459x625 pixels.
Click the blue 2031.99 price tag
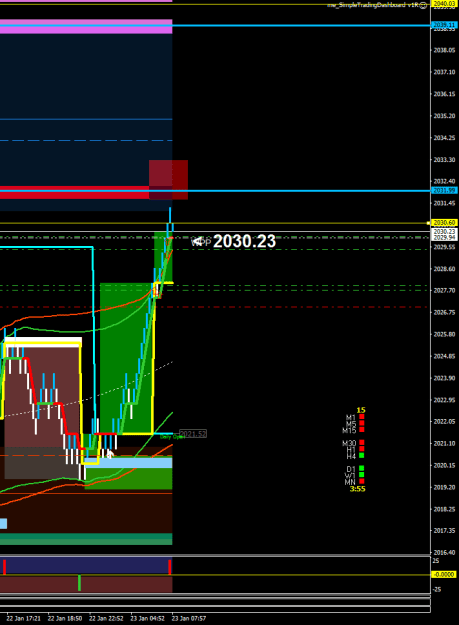tap(444, 191)
